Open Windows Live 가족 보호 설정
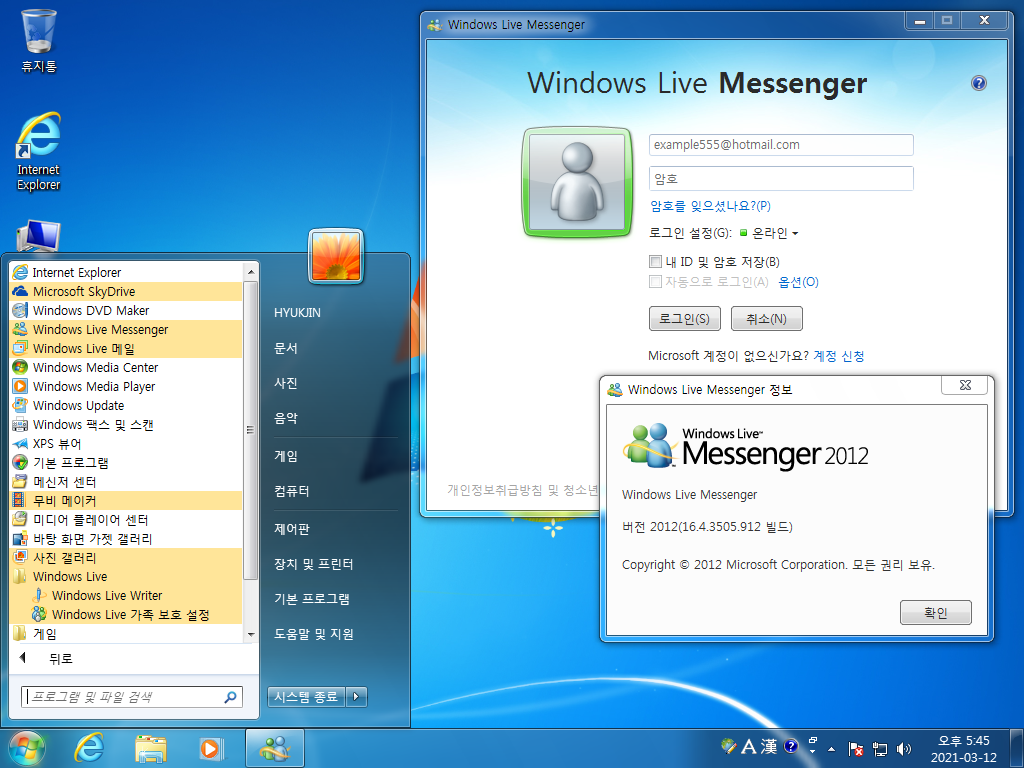 [127, 614]
